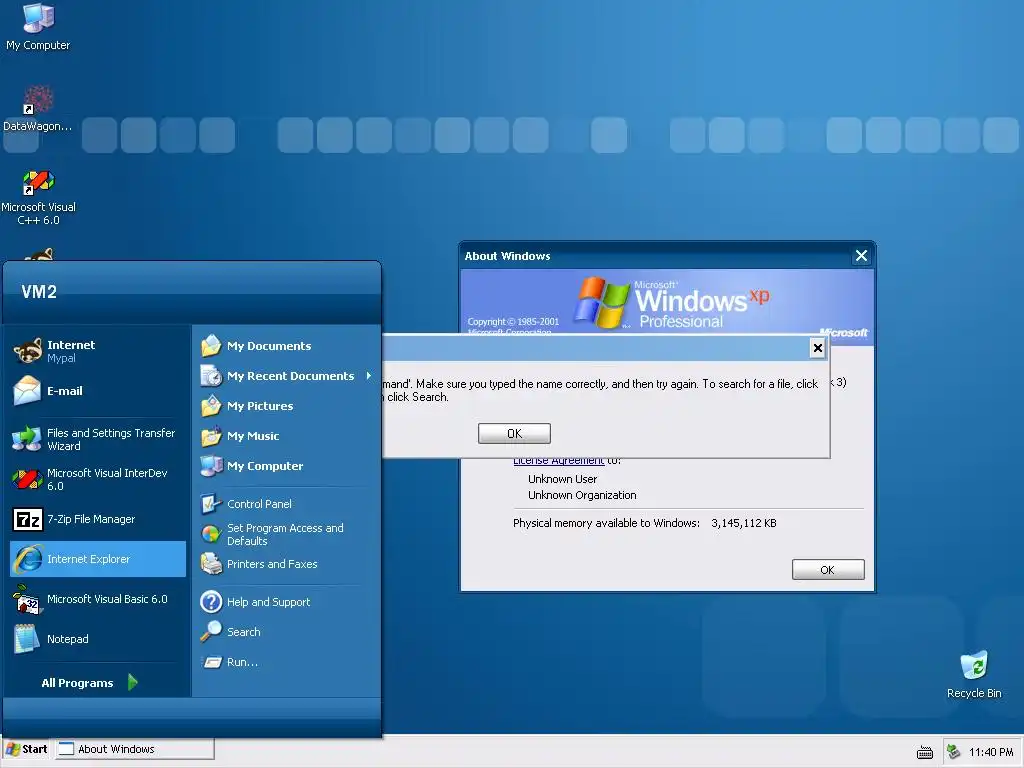The image size is (1024, 768).
Task: Open Set Program Access and Defaults icon
Action: pyautogui.click(x=211, y=534)
